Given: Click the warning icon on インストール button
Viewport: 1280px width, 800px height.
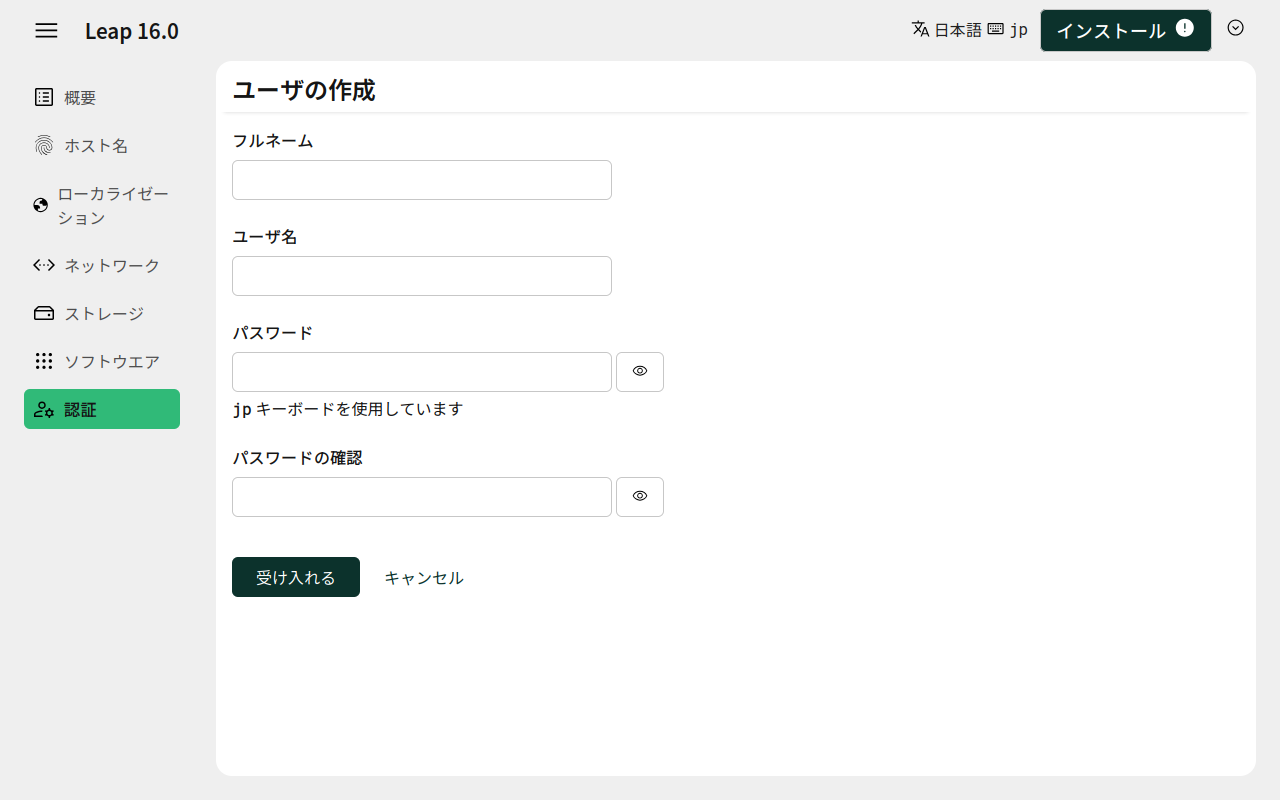Looking at the screenshot, I should [x=1185, y=28].
